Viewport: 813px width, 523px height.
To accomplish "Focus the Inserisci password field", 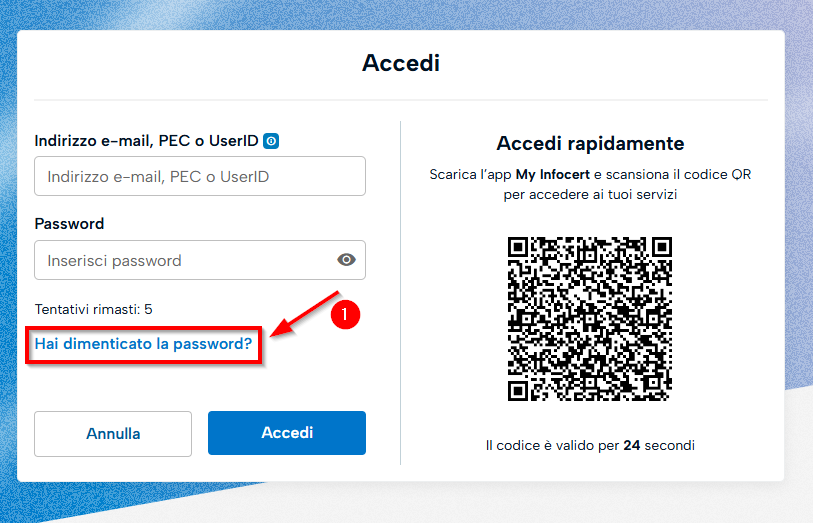I will tap(185, 260).
